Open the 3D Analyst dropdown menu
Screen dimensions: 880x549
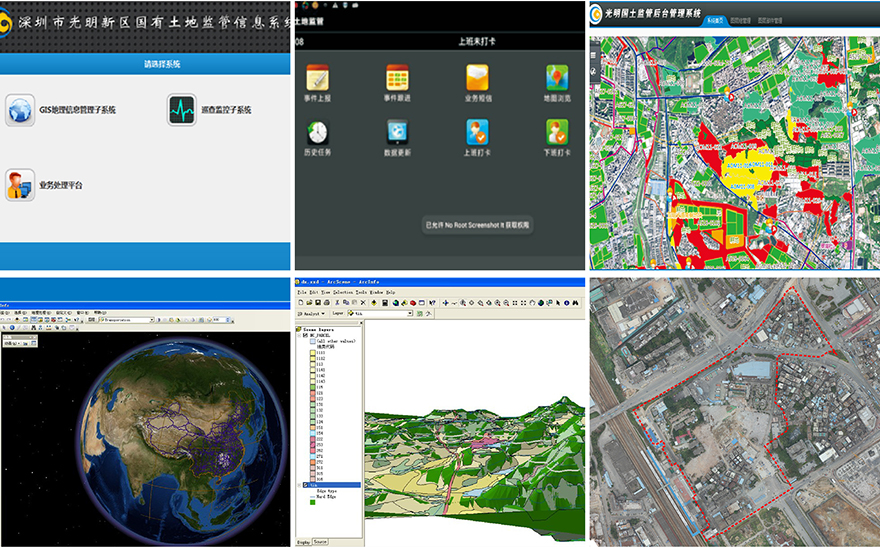click(311, 314)
